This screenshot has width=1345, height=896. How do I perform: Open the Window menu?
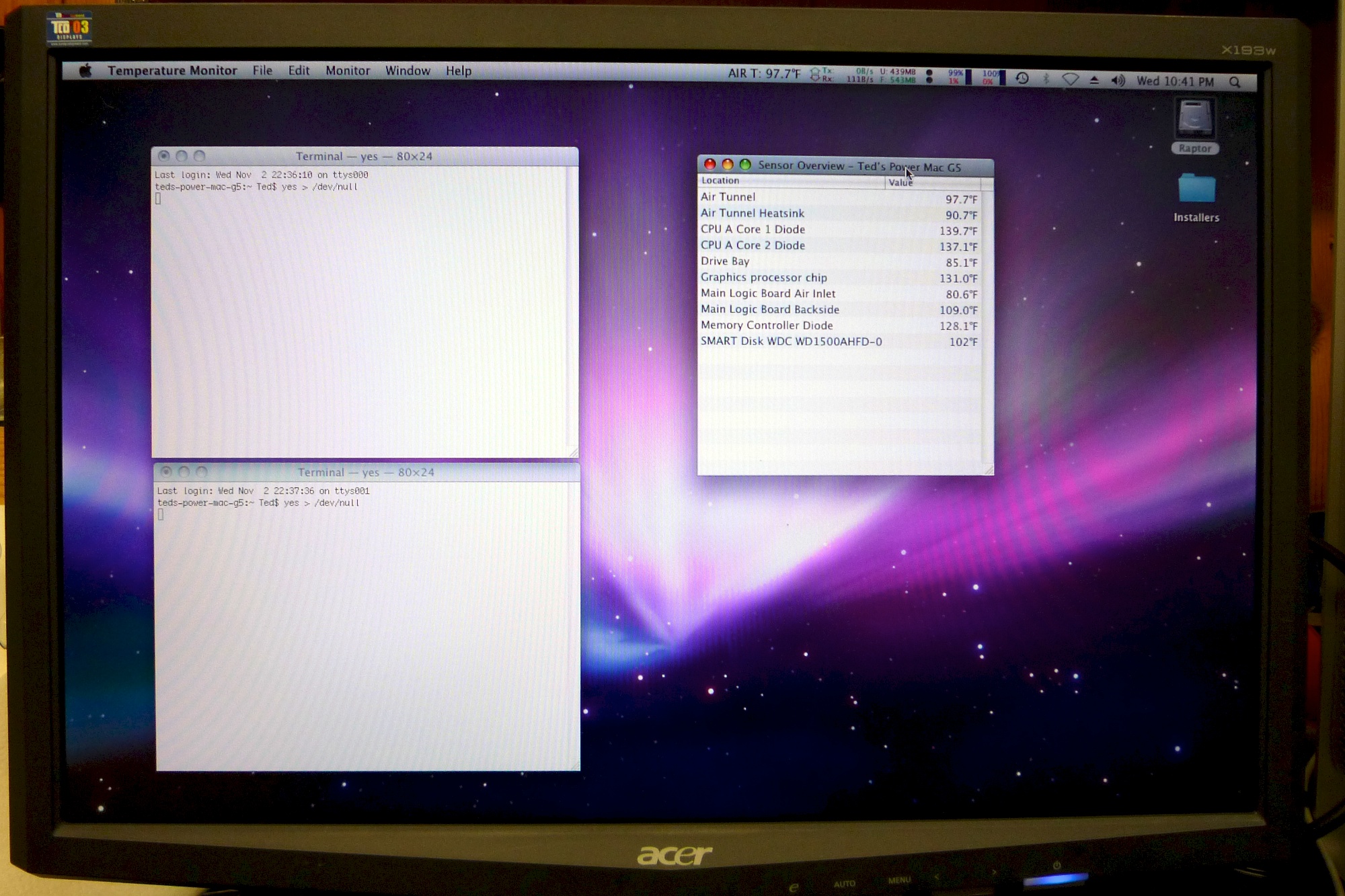408,71
